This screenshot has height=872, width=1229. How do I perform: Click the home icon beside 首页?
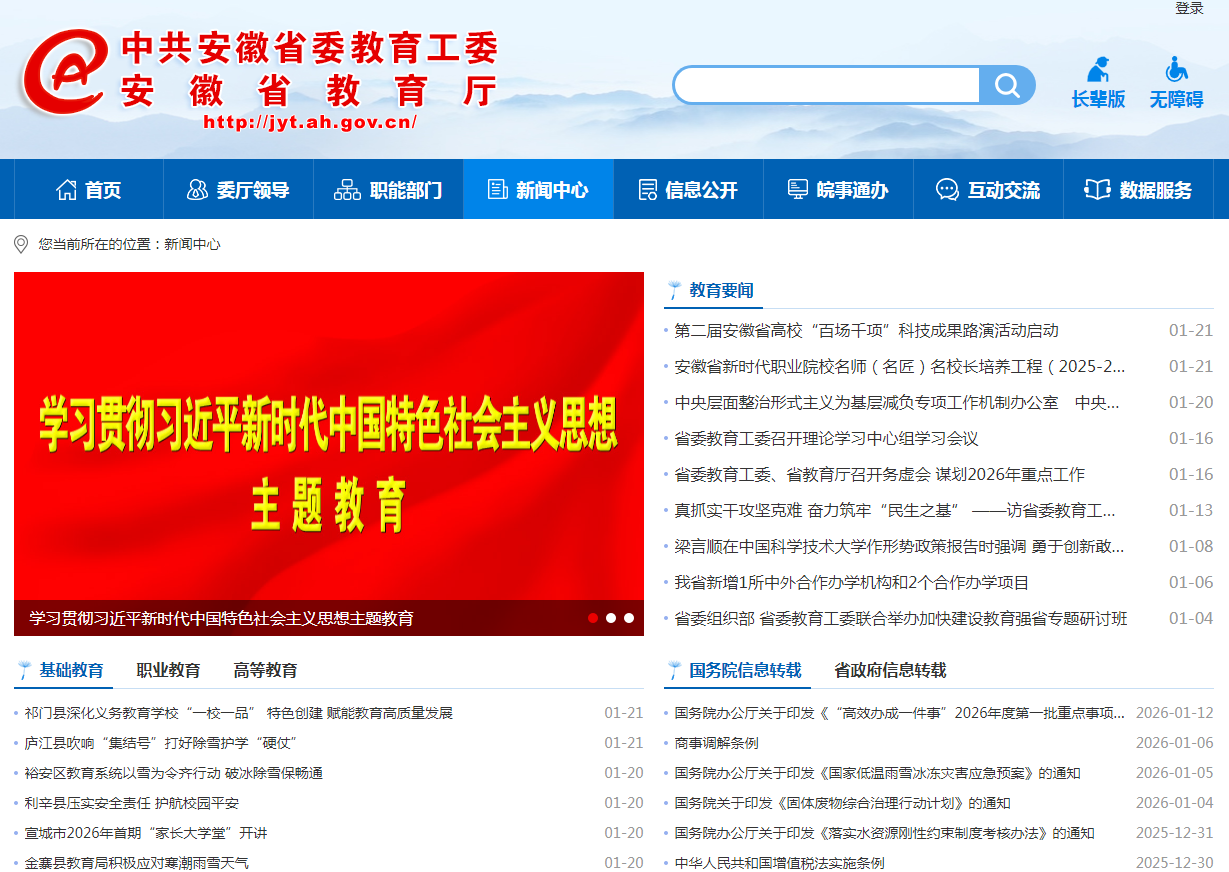66,190
